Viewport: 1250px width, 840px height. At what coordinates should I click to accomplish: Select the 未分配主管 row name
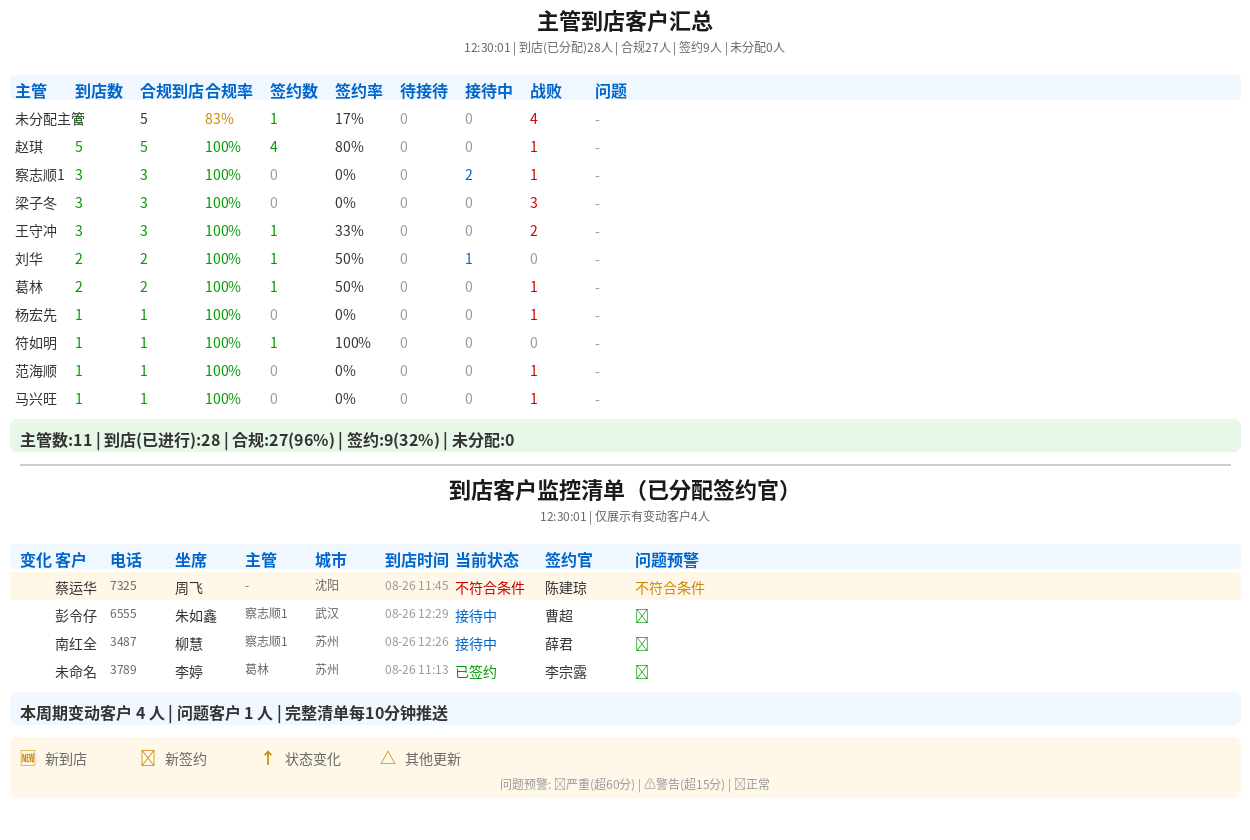point(50,119)
